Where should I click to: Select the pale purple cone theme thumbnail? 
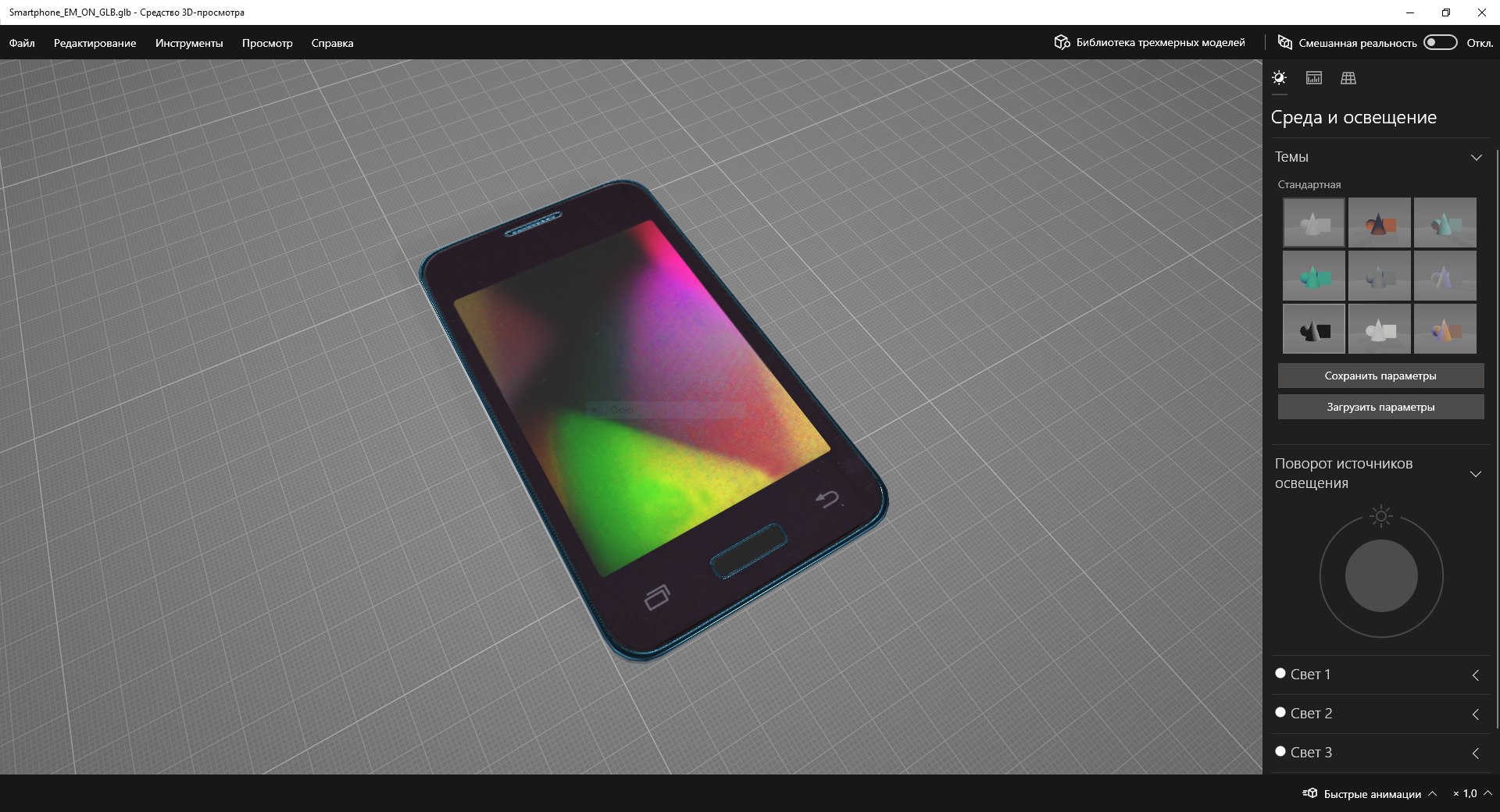point(1445,276)
